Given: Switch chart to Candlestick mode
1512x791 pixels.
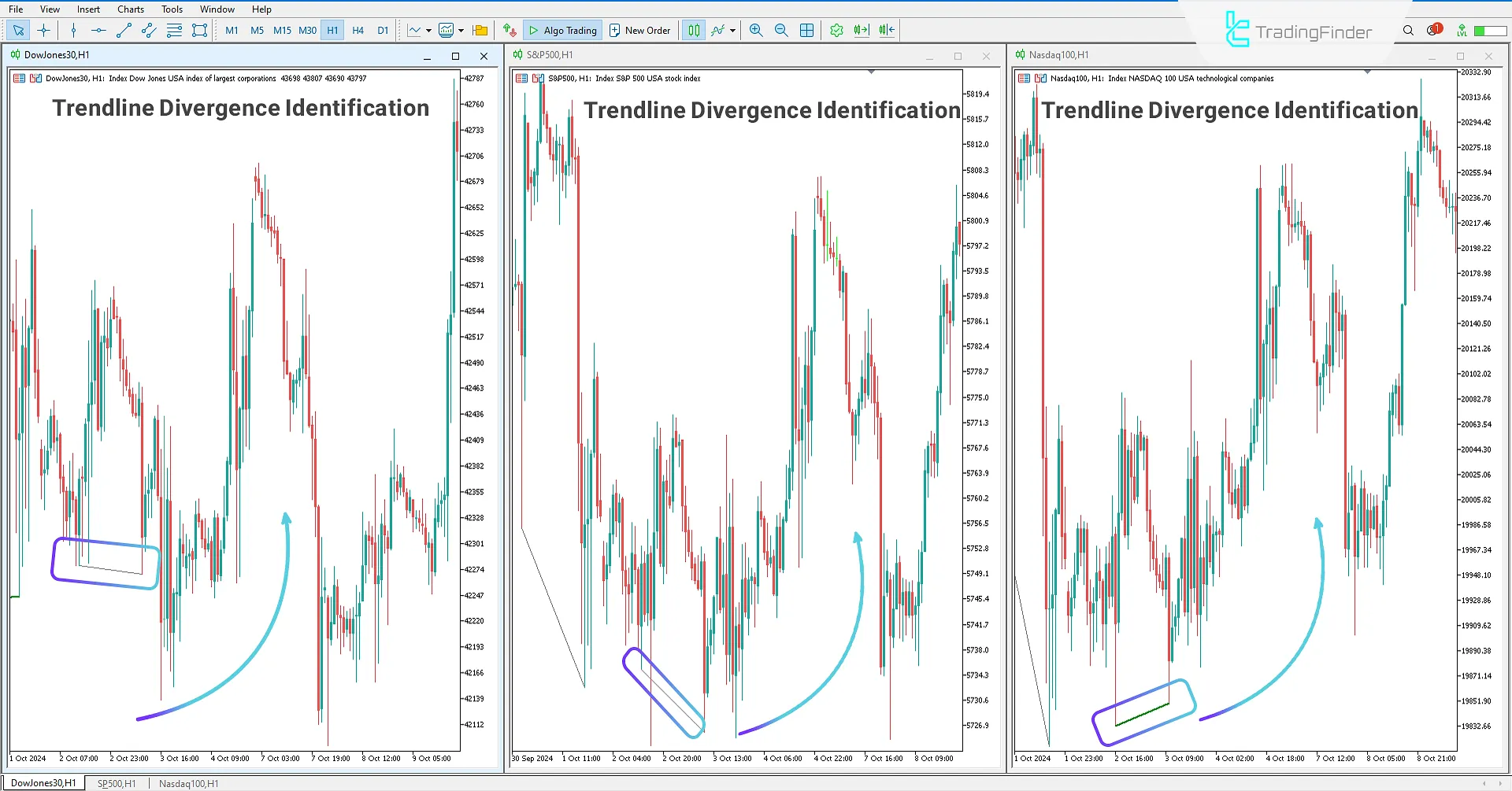Looking at the screenshot, I should coord(693,30).
